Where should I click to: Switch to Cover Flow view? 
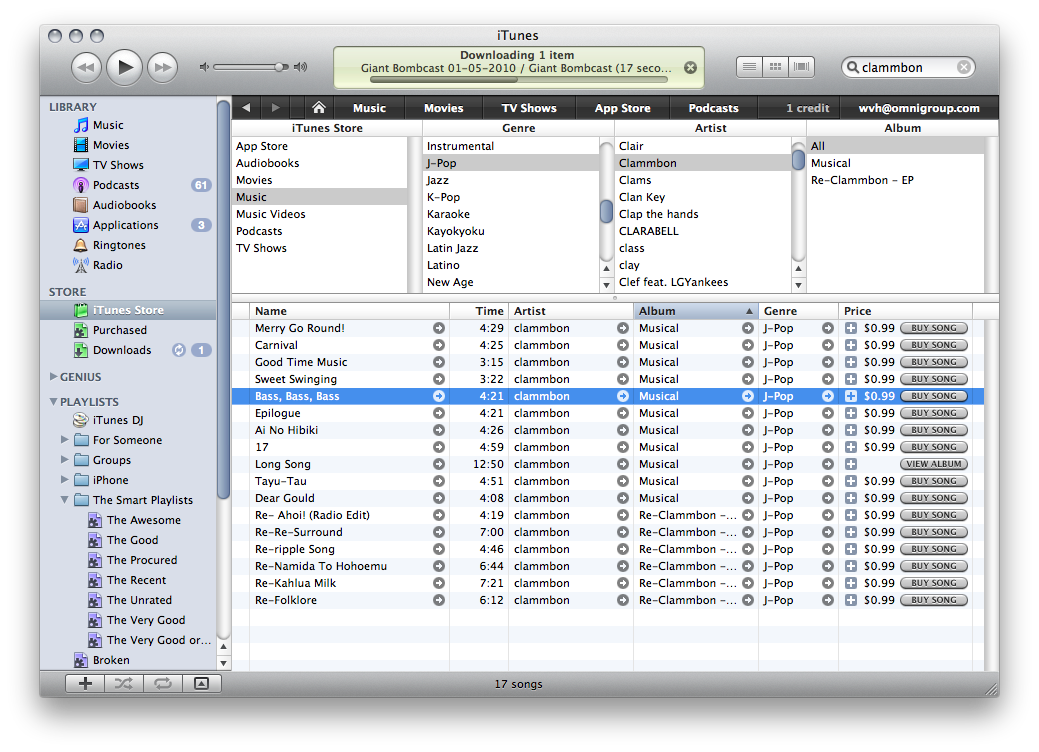[x=801, y=67]
